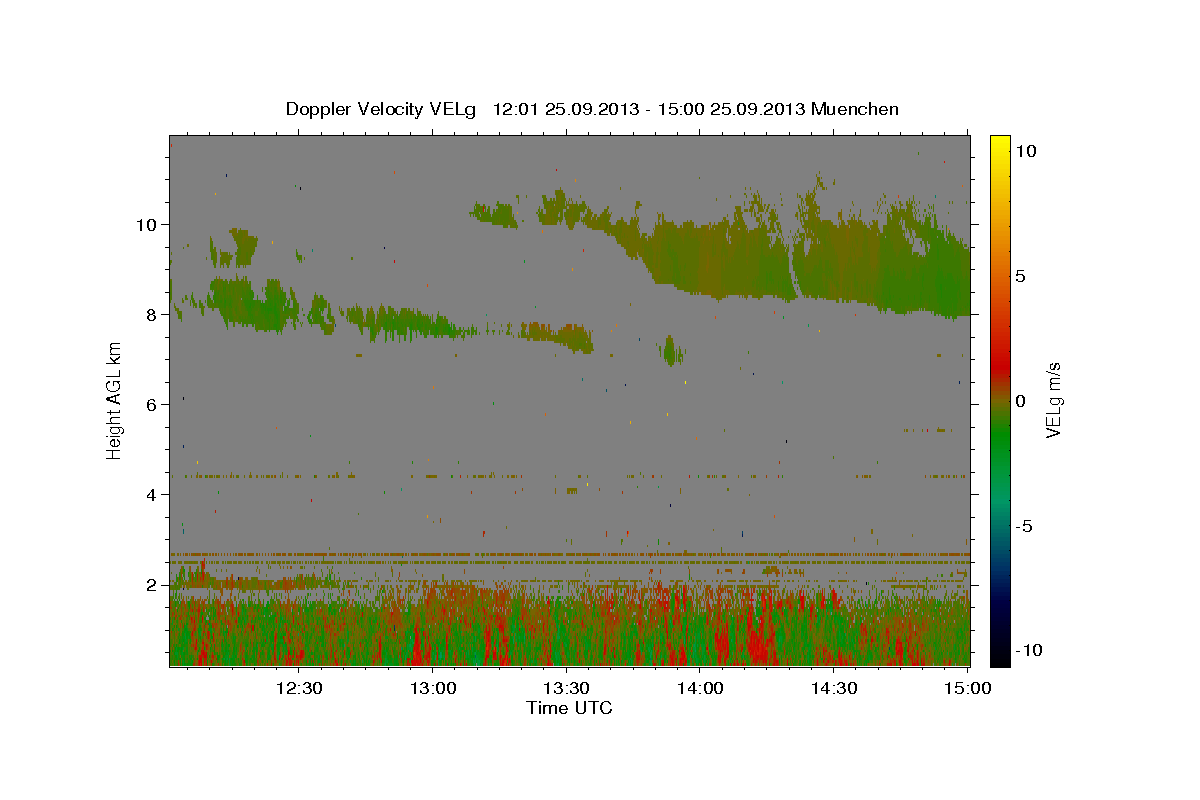Click the yellow top of the colorbar
Viewport: 1200px width, 800px height.
pyautogui.click(x=999, y=145)
